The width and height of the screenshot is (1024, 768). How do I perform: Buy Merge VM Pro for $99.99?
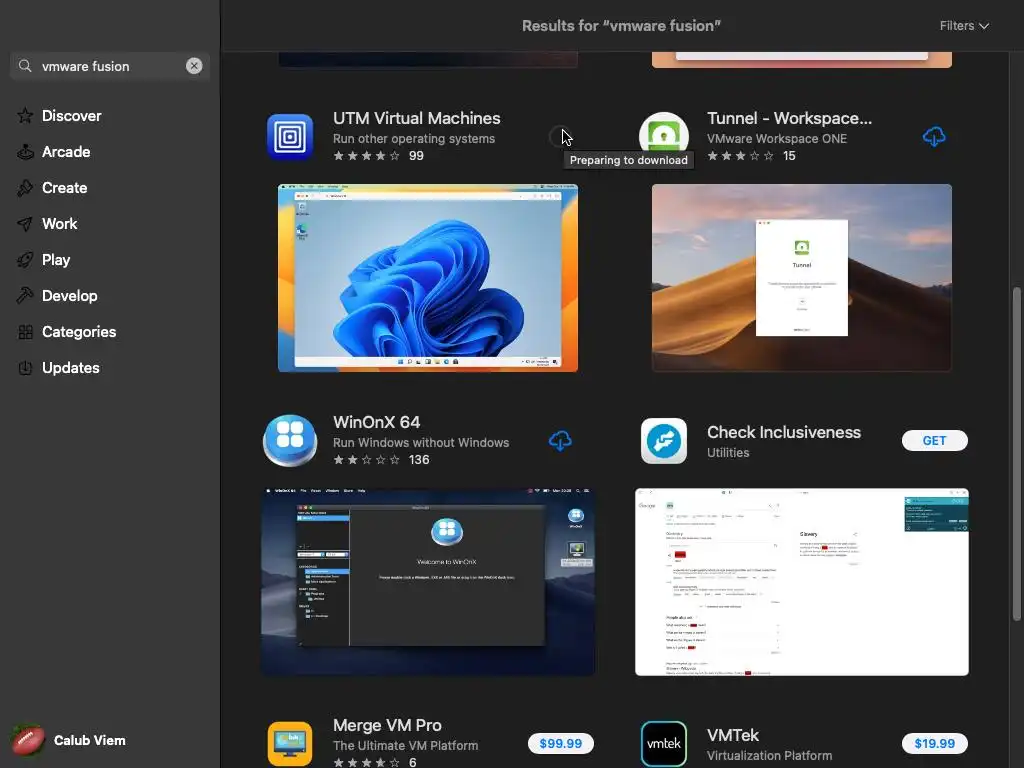(560, 743)
